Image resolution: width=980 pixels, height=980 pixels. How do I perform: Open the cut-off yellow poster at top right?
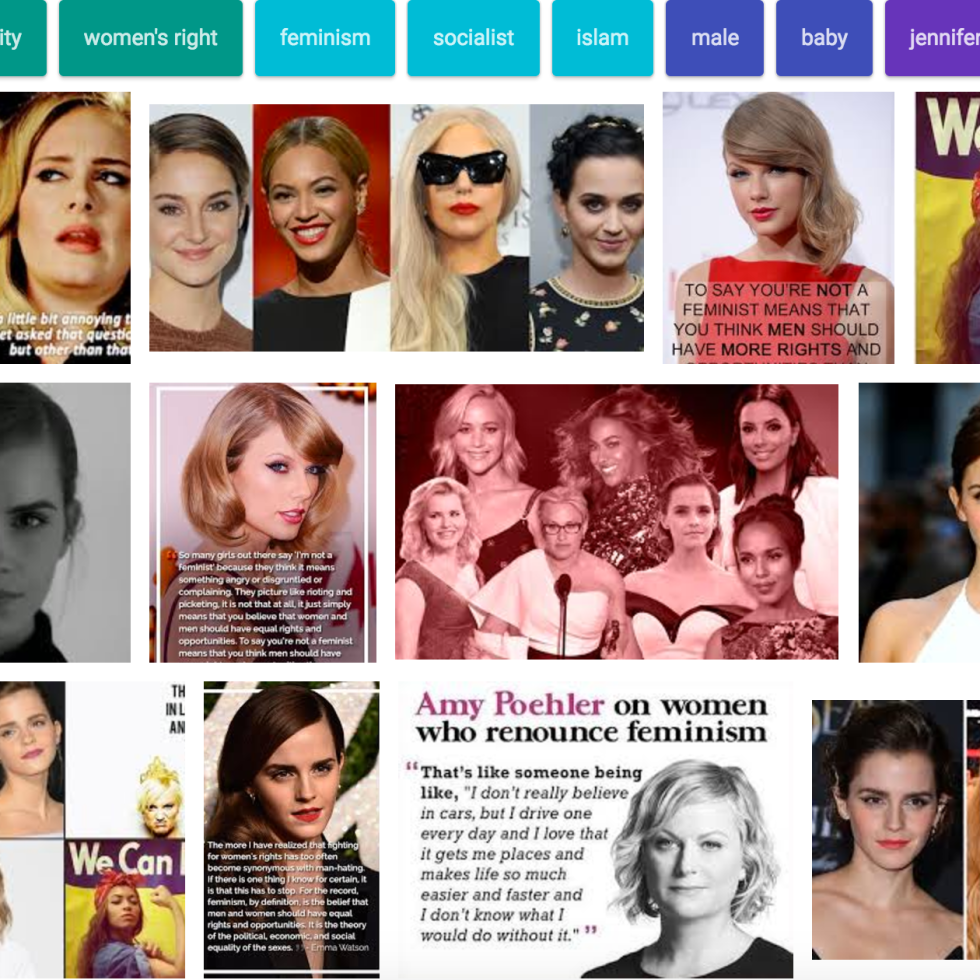948,228
